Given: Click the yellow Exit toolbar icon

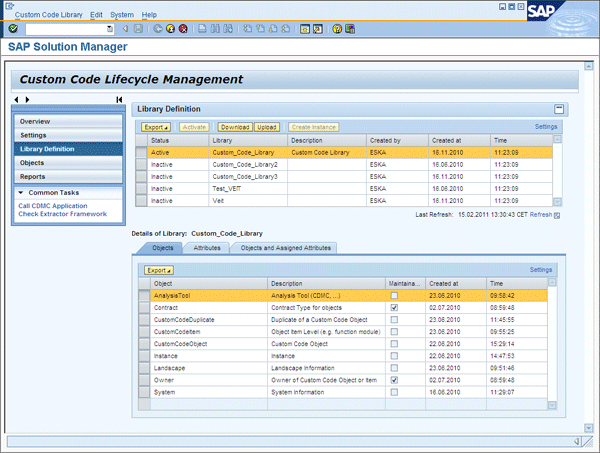Looking at the screenshot, I should pos(170,29).
